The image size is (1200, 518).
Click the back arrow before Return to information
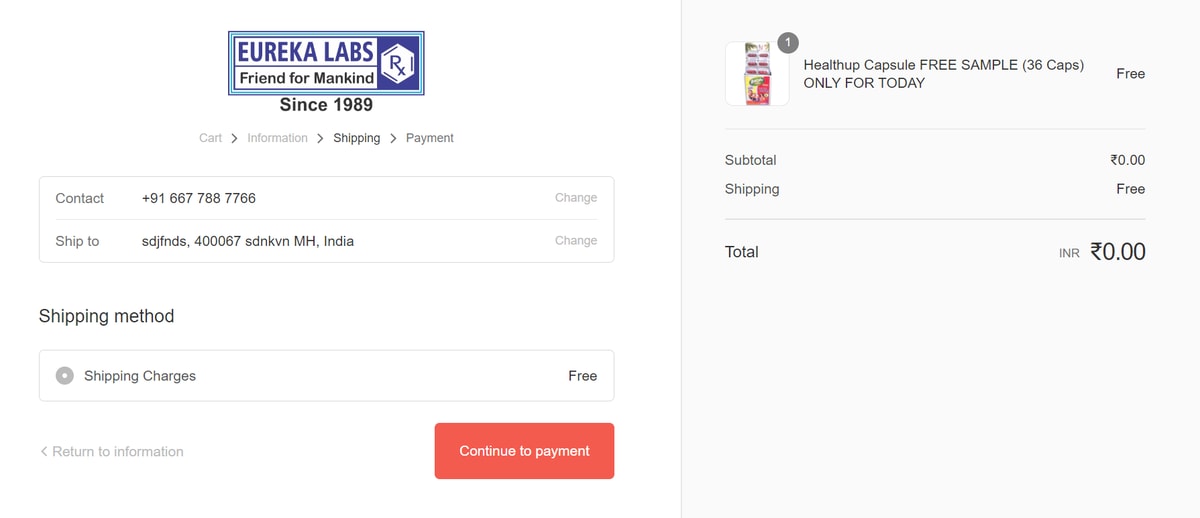[44, 451]
